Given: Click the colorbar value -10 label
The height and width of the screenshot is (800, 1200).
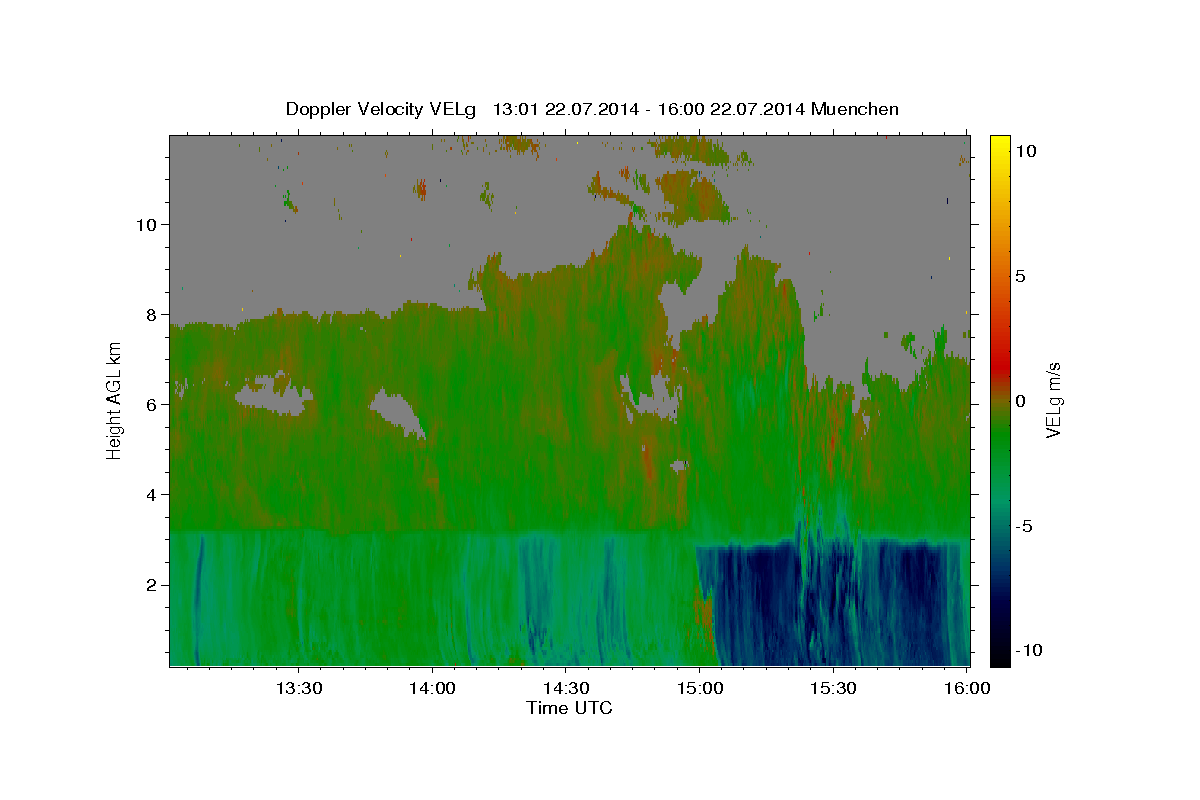Looking at the screenshot, I should pyautogui.click(x=1030, y=651).
